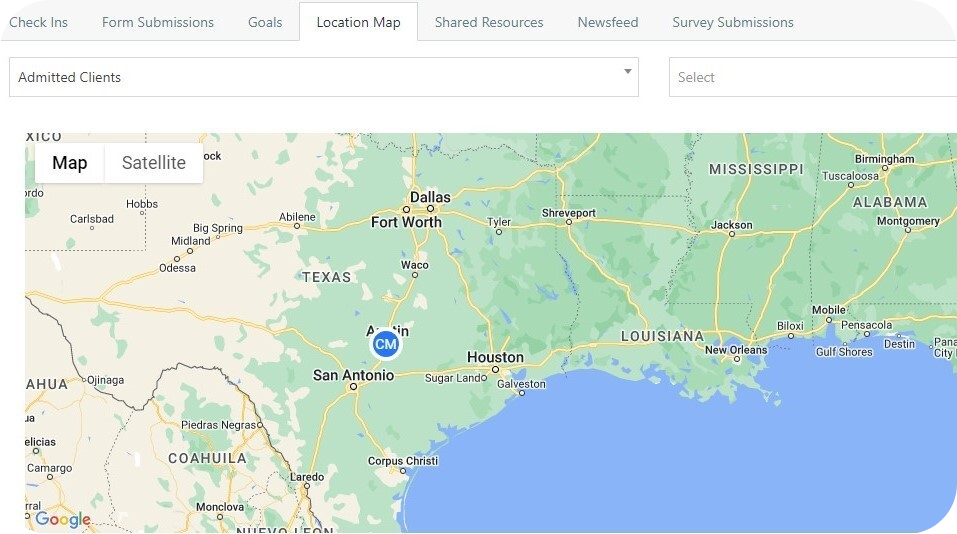Click the Admitted Clients dropdown arrow
Screen dimensions: 957x534
point(627,71)
